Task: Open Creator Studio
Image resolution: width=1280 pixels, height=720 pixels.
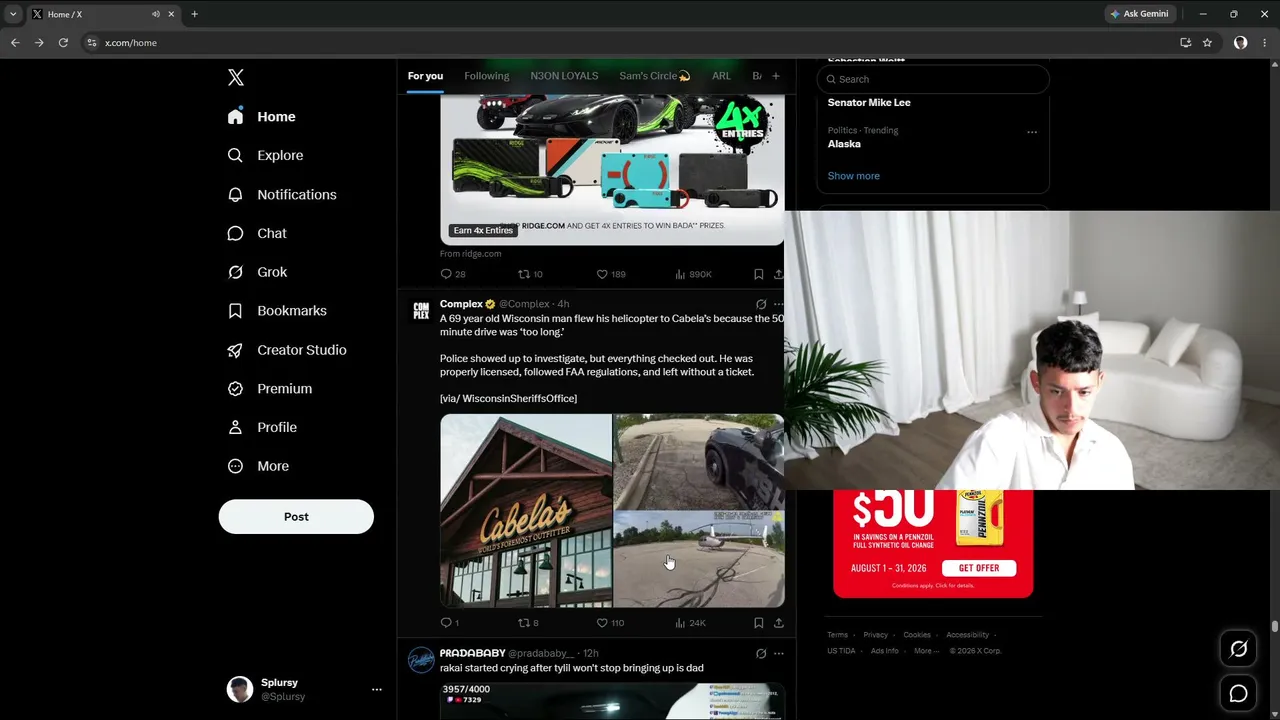Action: click(x=287, y=350)
